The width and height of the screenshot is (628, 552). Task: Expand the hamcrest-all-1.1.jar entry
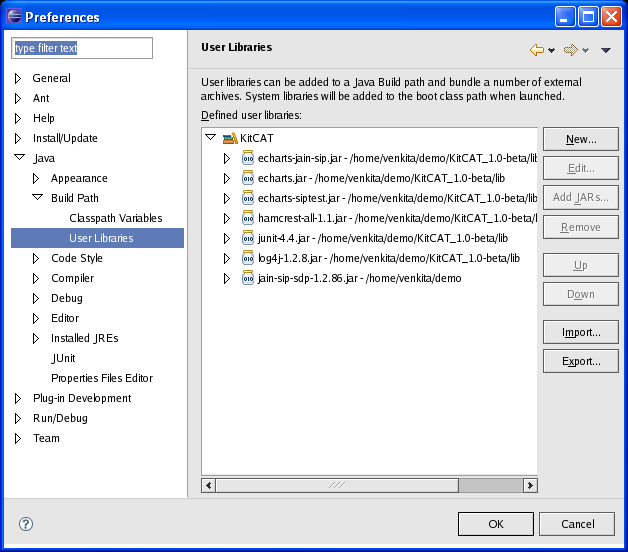coord(227,218)
